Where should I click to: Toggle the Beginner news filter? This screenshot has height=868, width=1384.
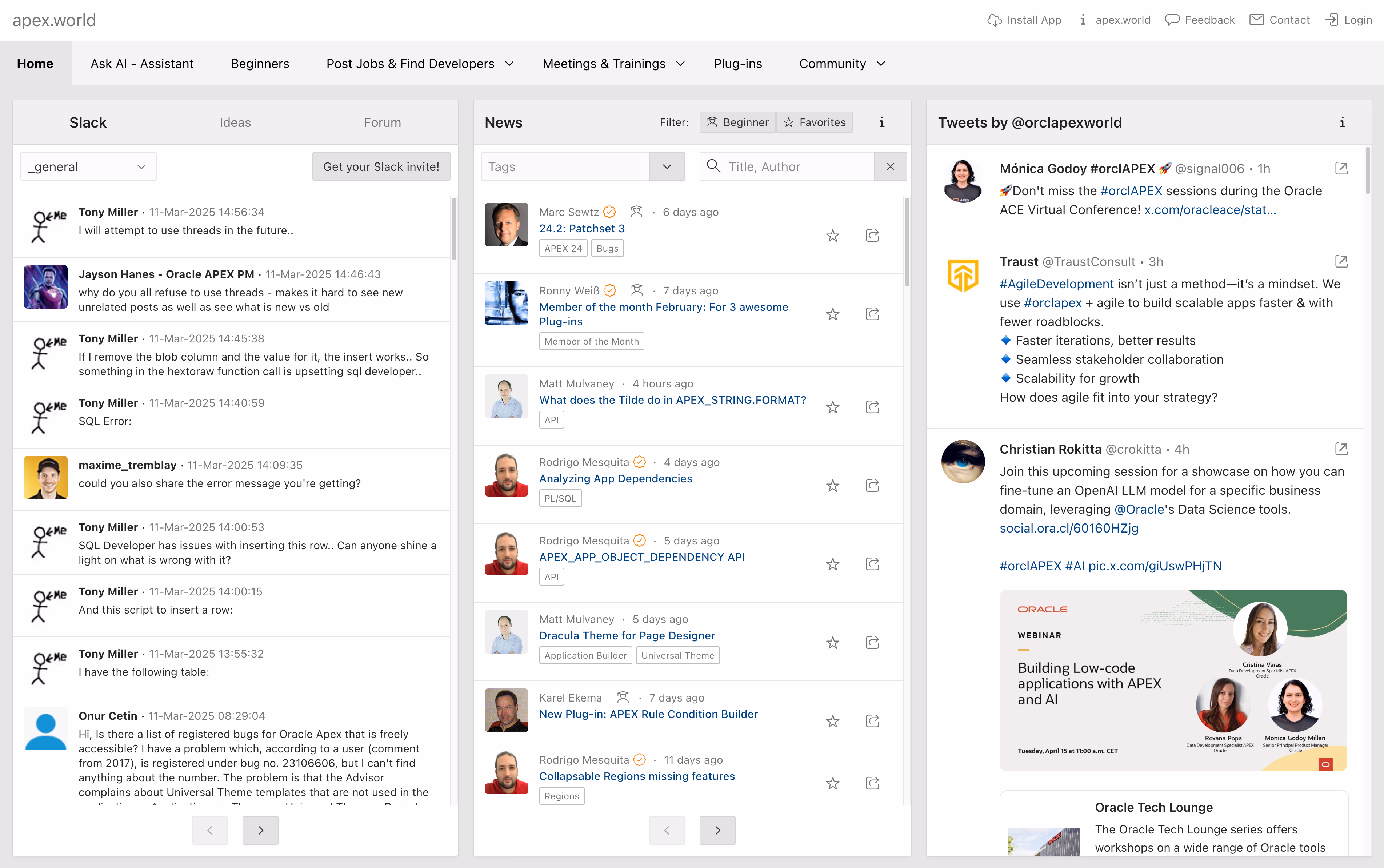(737, 122)
